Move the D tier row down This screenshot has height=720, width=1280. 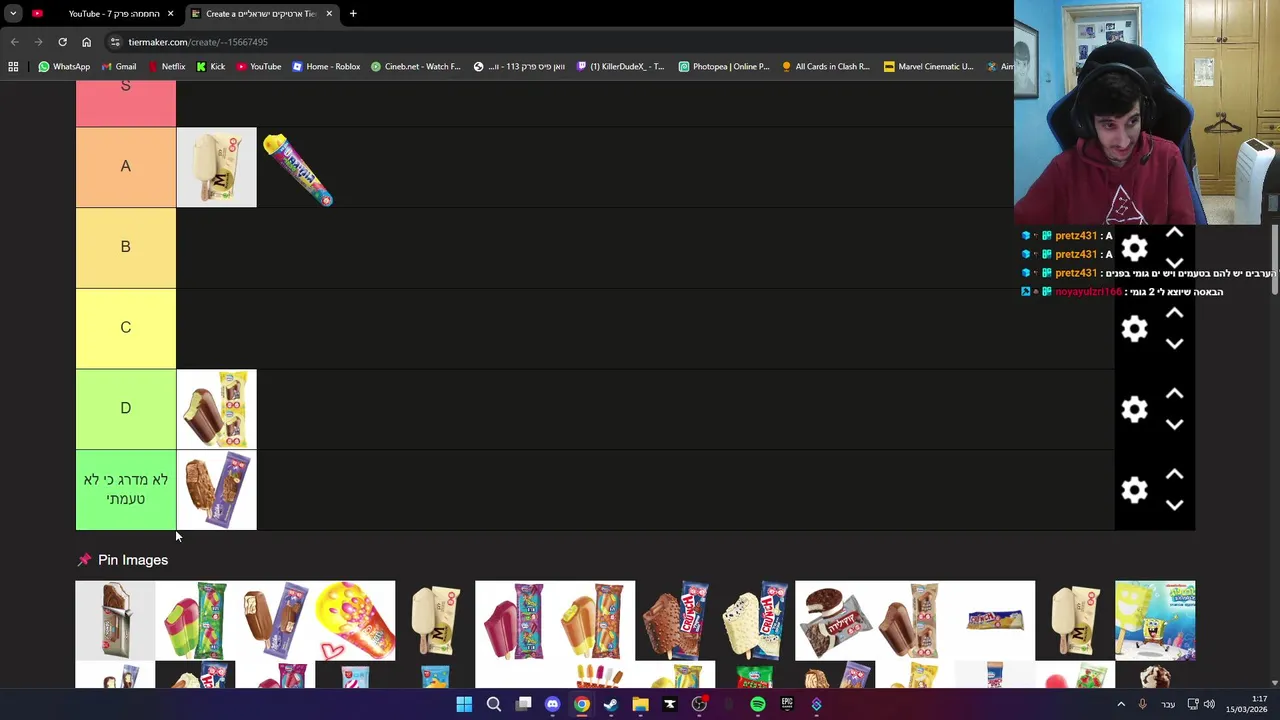1174,424
